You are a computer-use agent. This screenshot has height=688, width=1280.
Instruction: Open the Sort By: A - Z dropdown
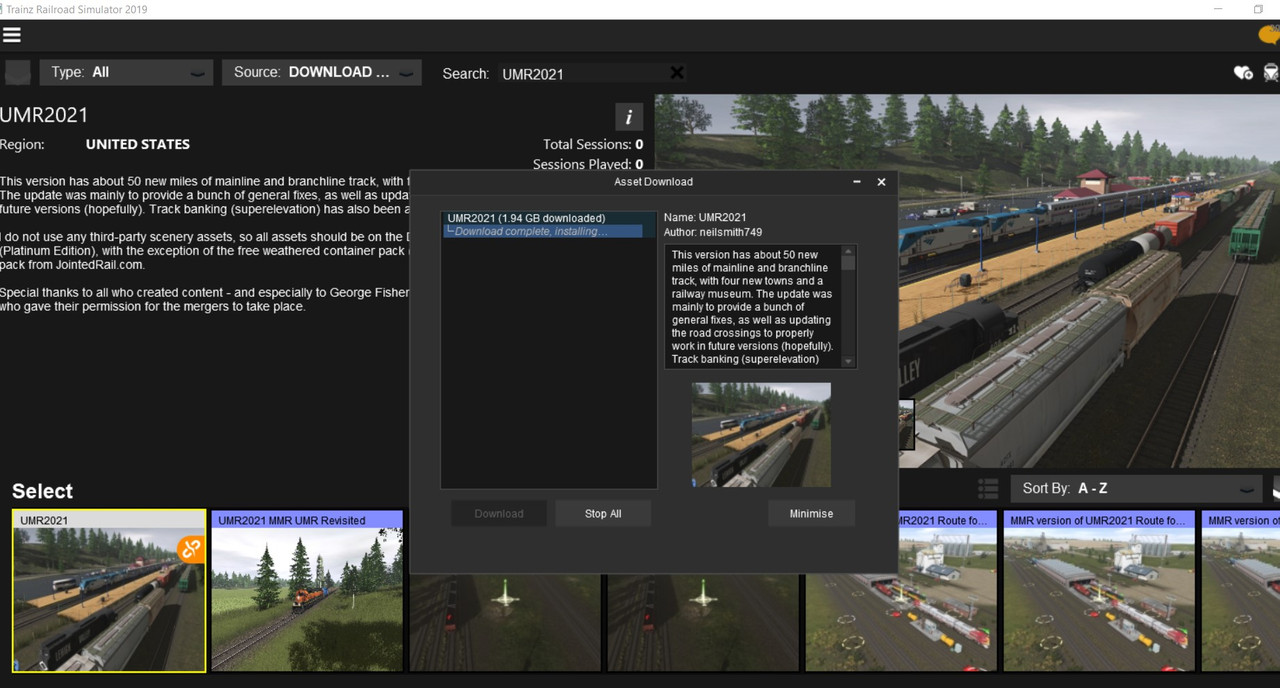(1135, 488)
